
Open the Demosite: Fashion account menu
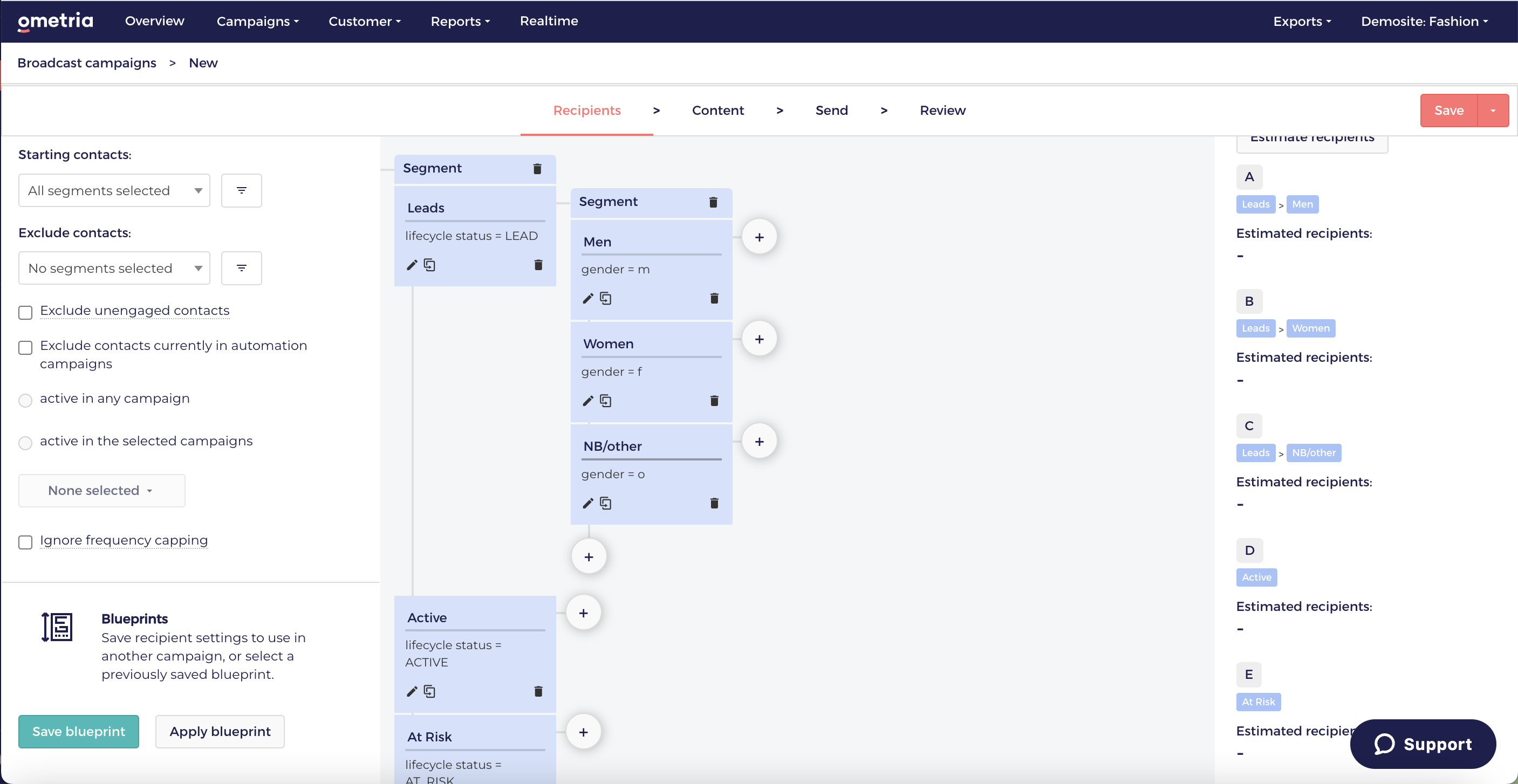(1424, 21)
